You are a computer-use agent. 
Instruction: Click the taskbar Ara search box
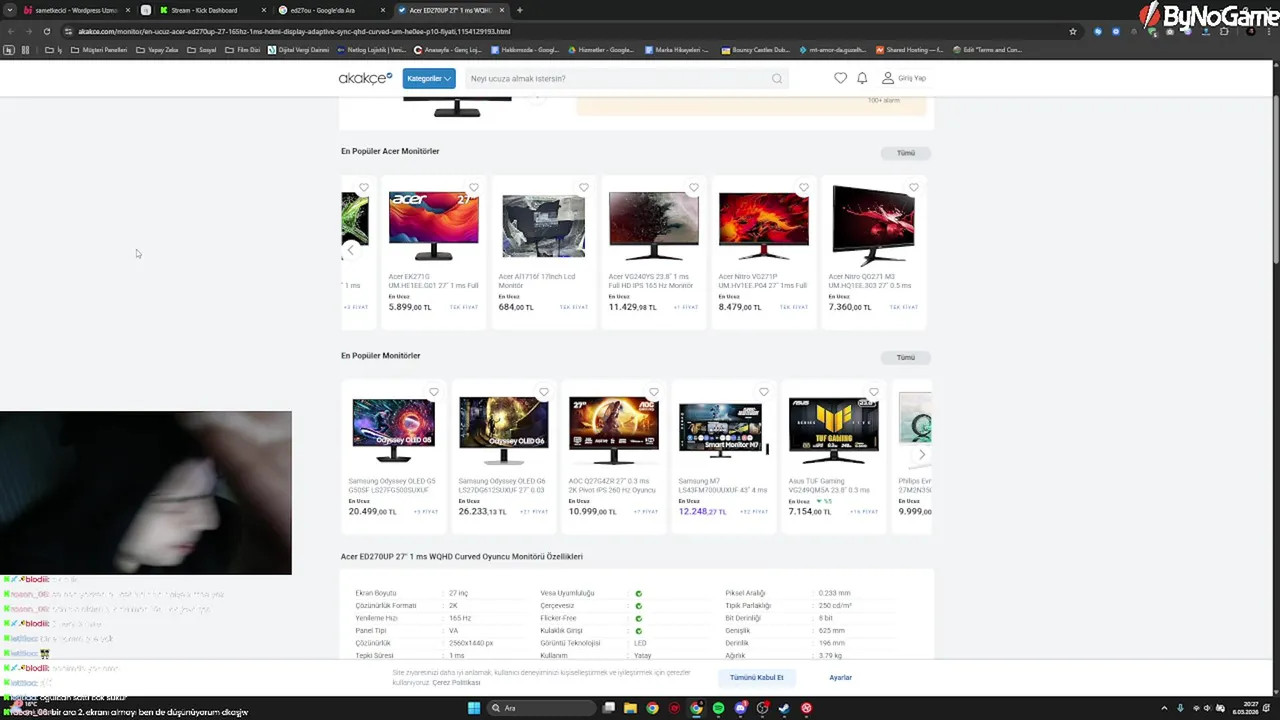[x=541, y=708]
